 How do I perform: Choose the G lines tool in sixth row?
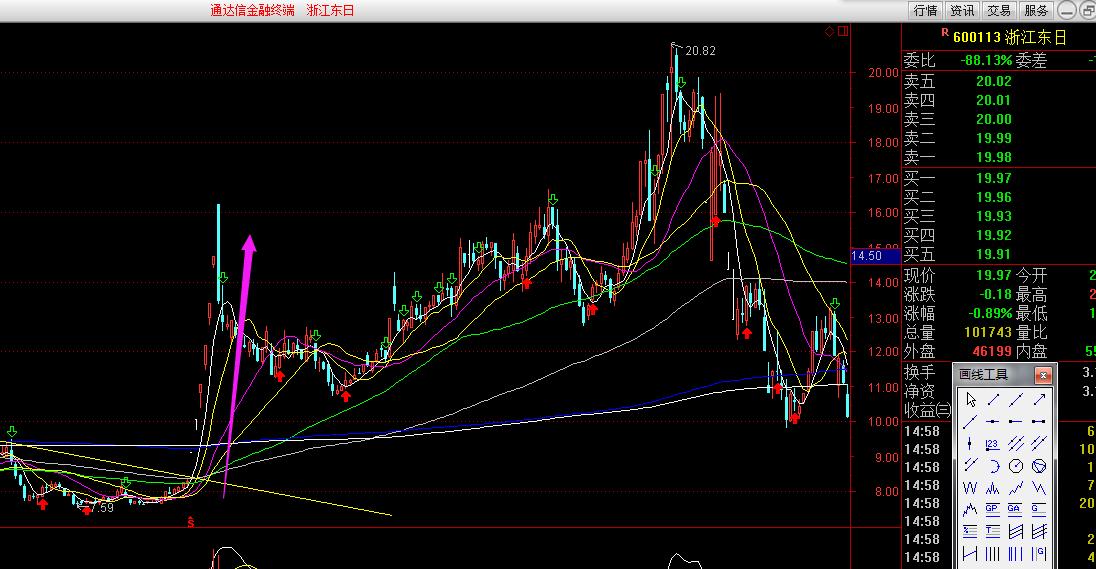[x=1039, y=510]
